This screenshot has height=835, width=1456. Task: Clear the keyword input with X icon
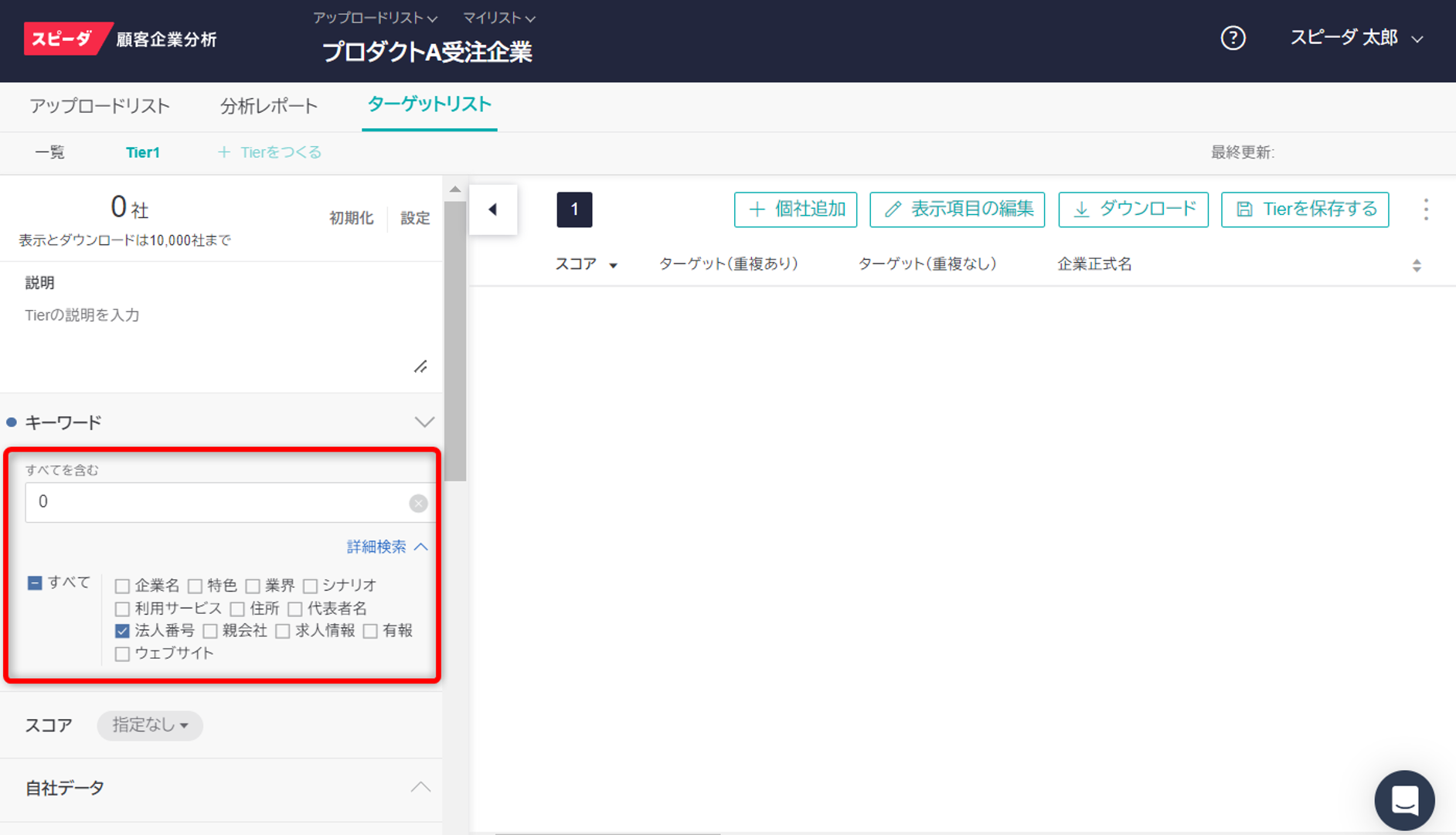[418, 503]
